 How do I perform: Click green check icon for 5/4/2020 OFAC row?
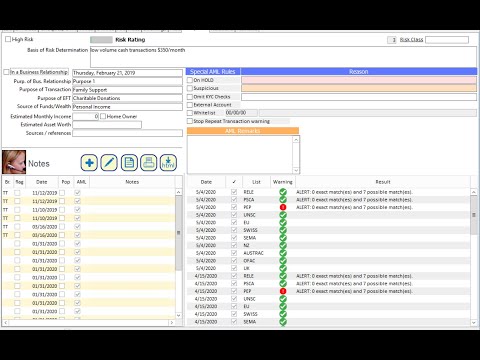click(283, 261)
